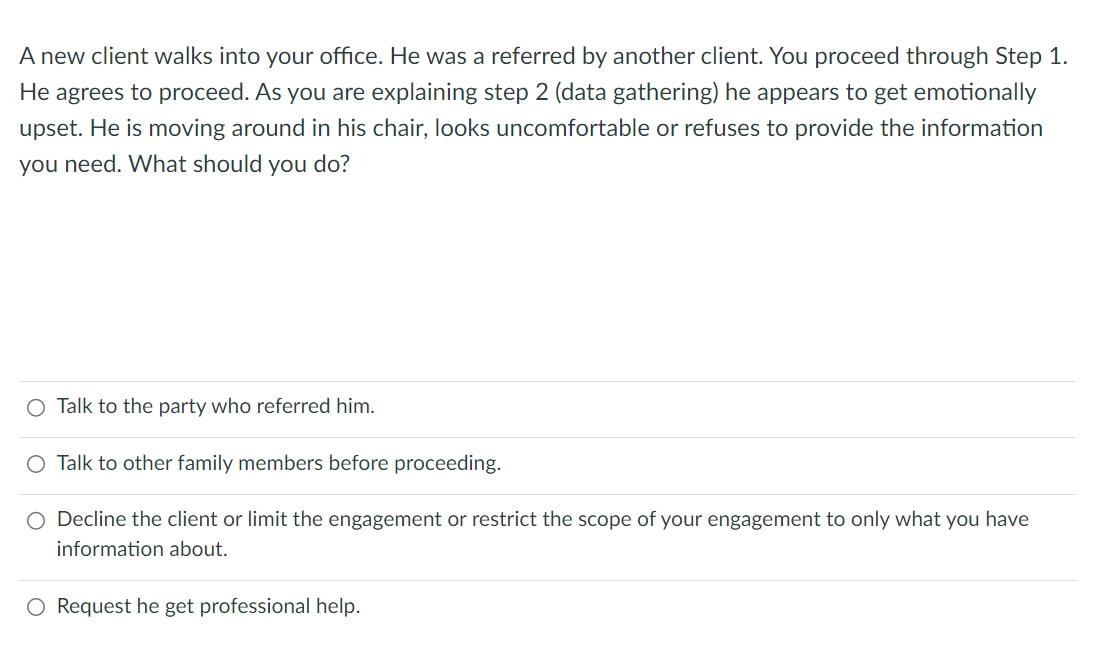Click the row containing the third answer choice
This screenshot has width=1098, height=660.
click(549, 533)
